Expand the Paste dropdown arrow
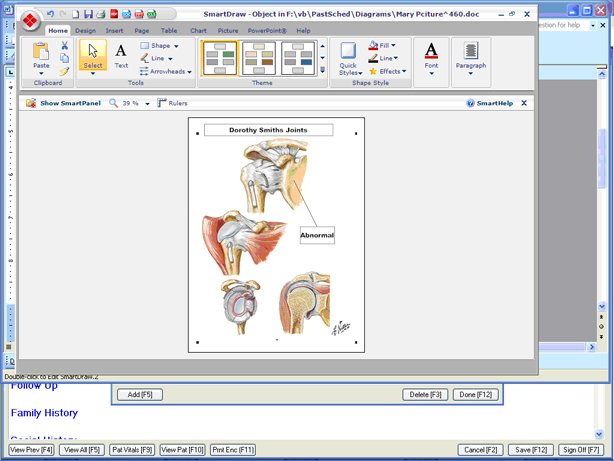 (x=41, y=74)
